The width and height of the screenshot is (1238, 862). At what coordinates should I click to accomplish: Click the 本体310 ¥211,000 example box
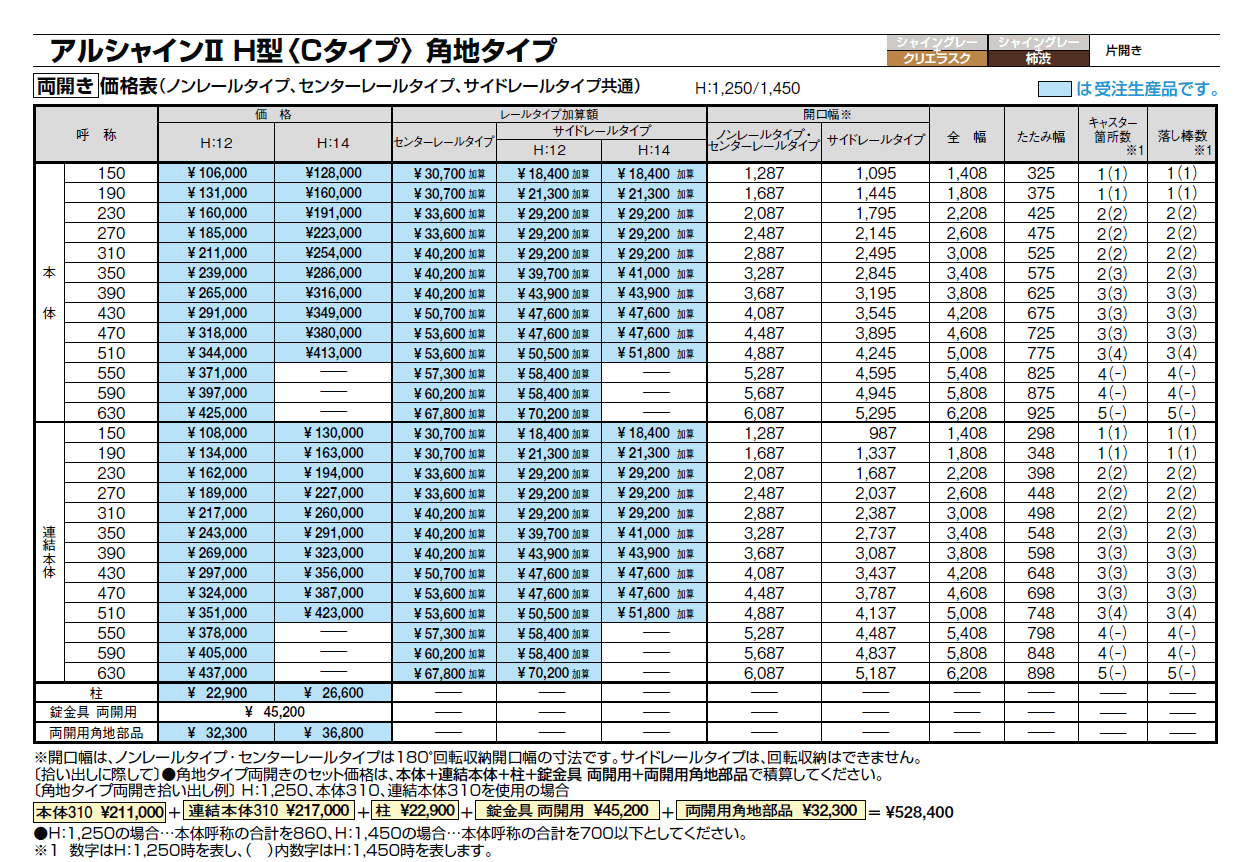[x=97, y=811]
